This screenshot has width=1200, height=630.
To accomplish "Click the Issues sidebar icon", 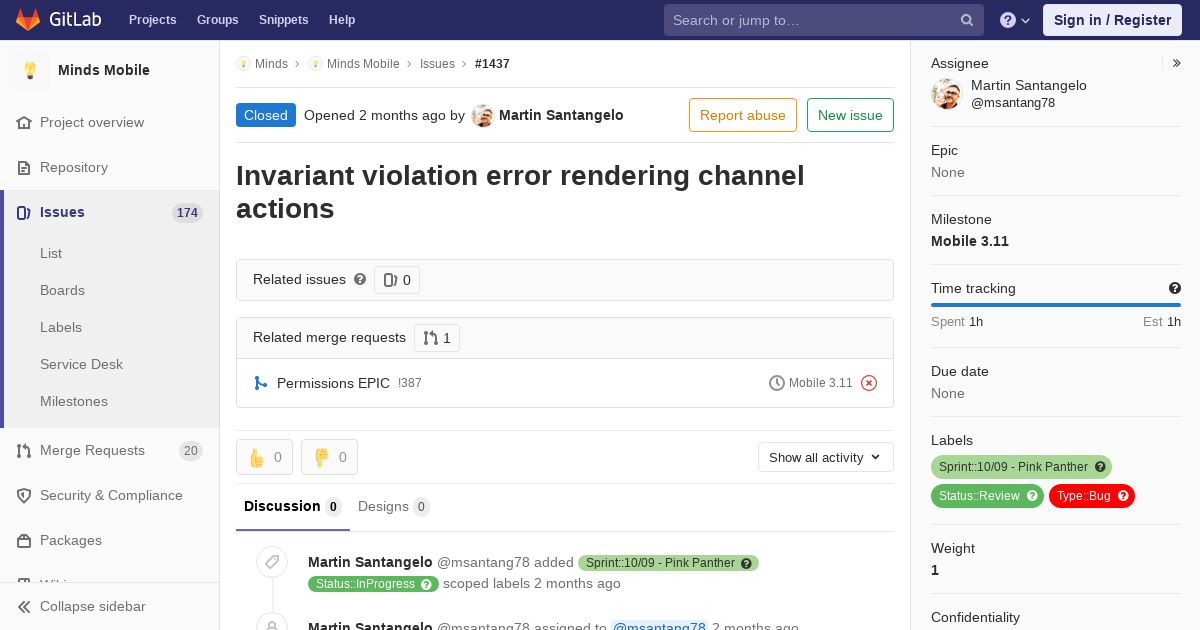I will 24,212.
